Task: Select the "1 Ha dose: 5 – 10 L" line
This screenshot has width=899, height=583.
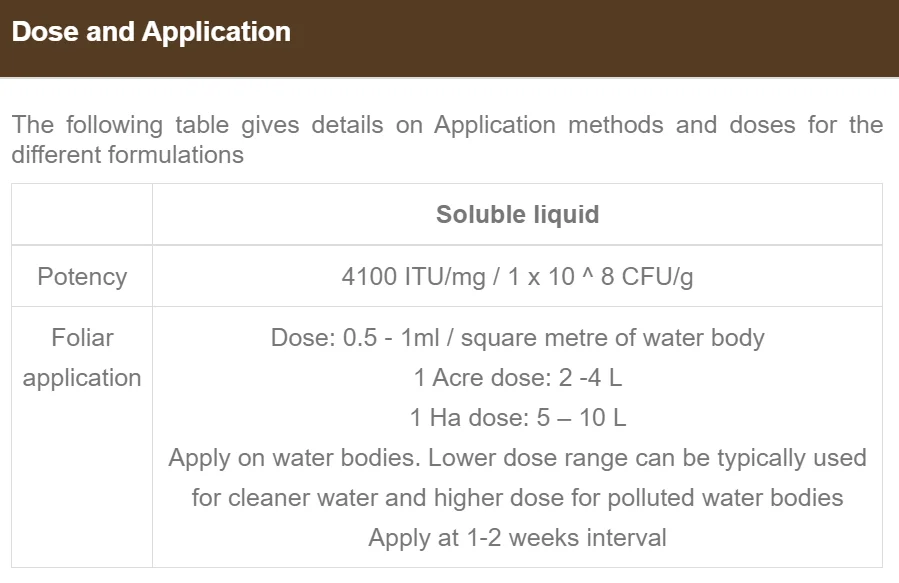Action: tap(517, 418)
